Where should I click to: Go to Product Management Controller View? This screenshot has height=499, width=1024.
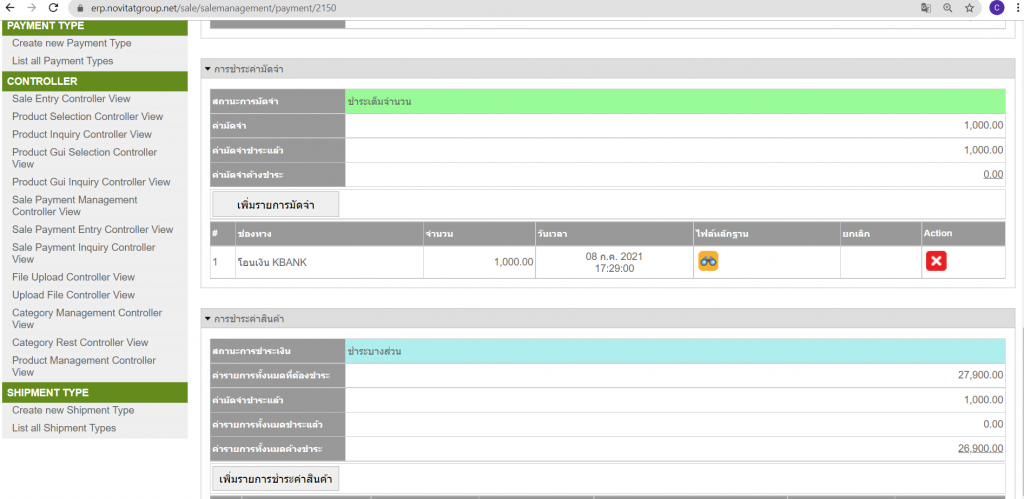(84, 365)
